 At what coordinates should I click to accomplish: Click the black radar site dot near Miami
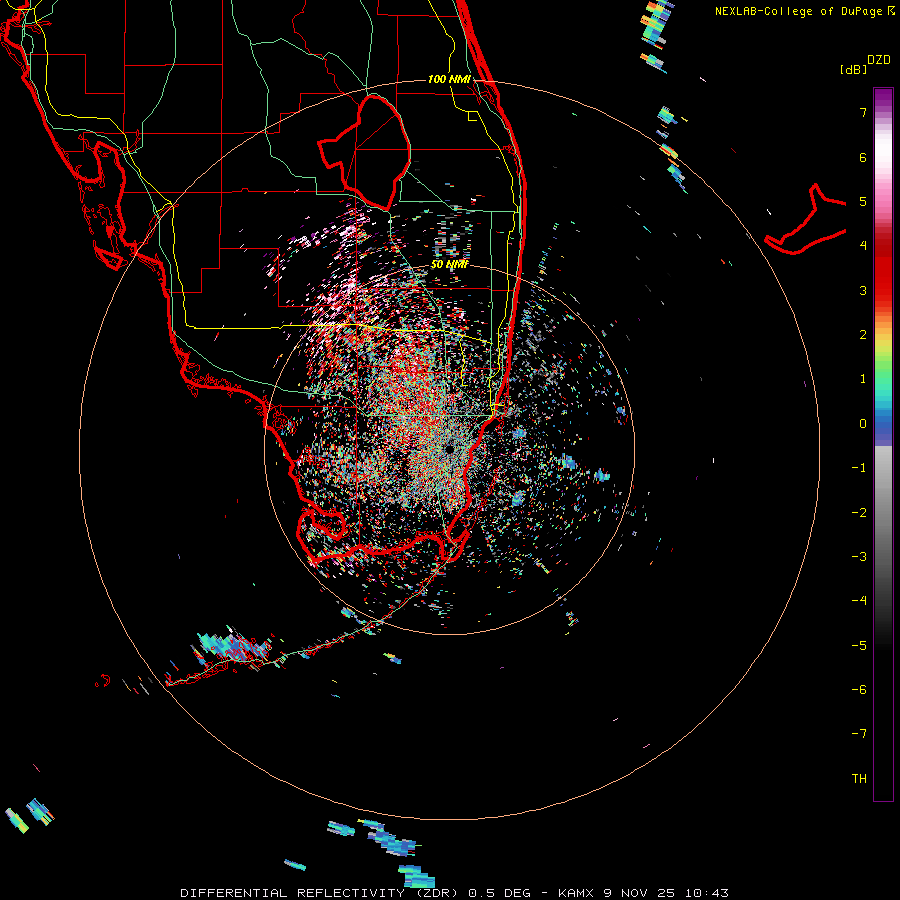coord(449,449)
